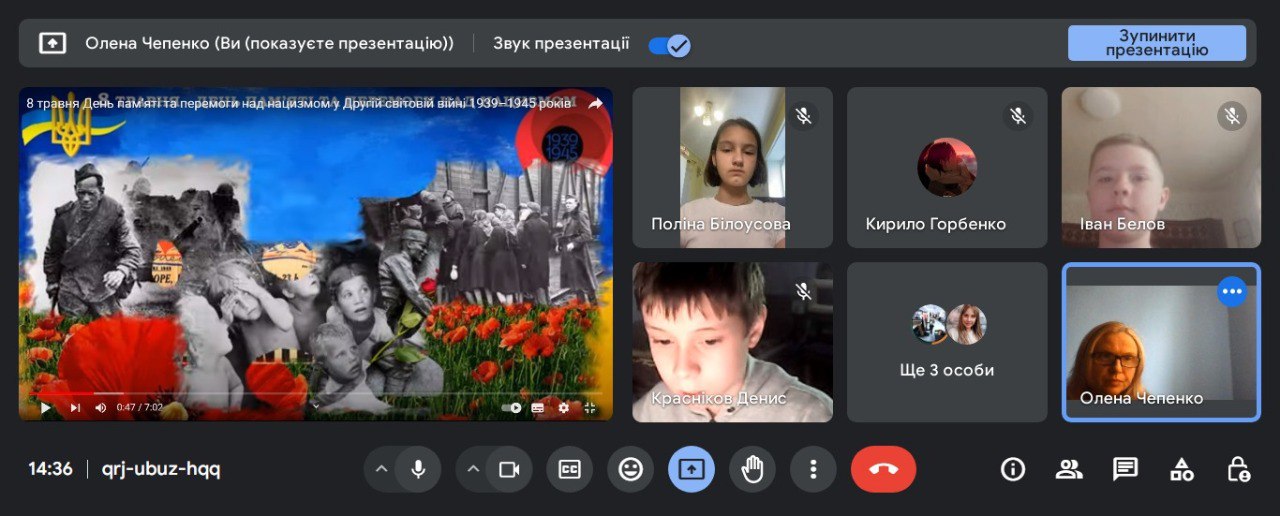The height and width of the screenshot is (516, 1280).
Task: Click the Зупинити презентацію button
Action: (1156, 44)
